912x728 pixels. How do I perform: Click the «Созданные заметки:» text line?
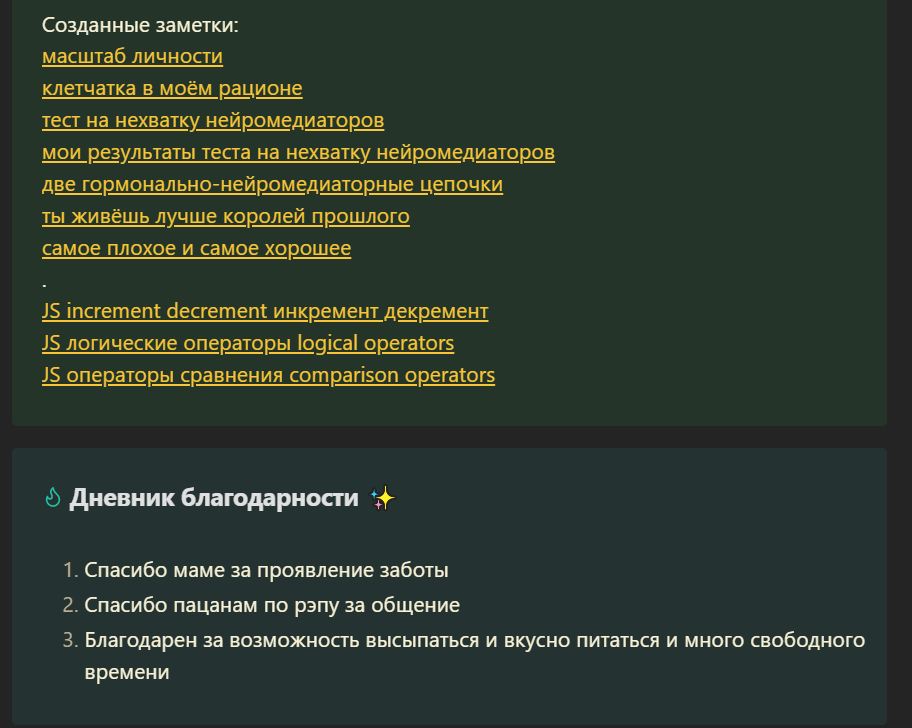pos(140,25)
